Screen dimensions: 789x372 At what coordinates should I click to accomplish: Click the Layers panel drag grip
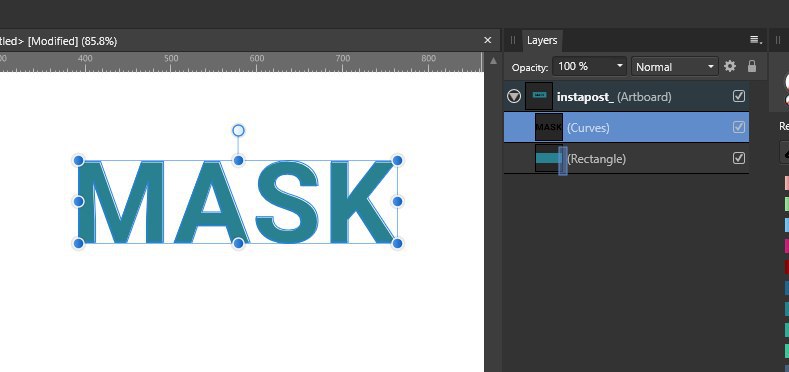(513, 40)
